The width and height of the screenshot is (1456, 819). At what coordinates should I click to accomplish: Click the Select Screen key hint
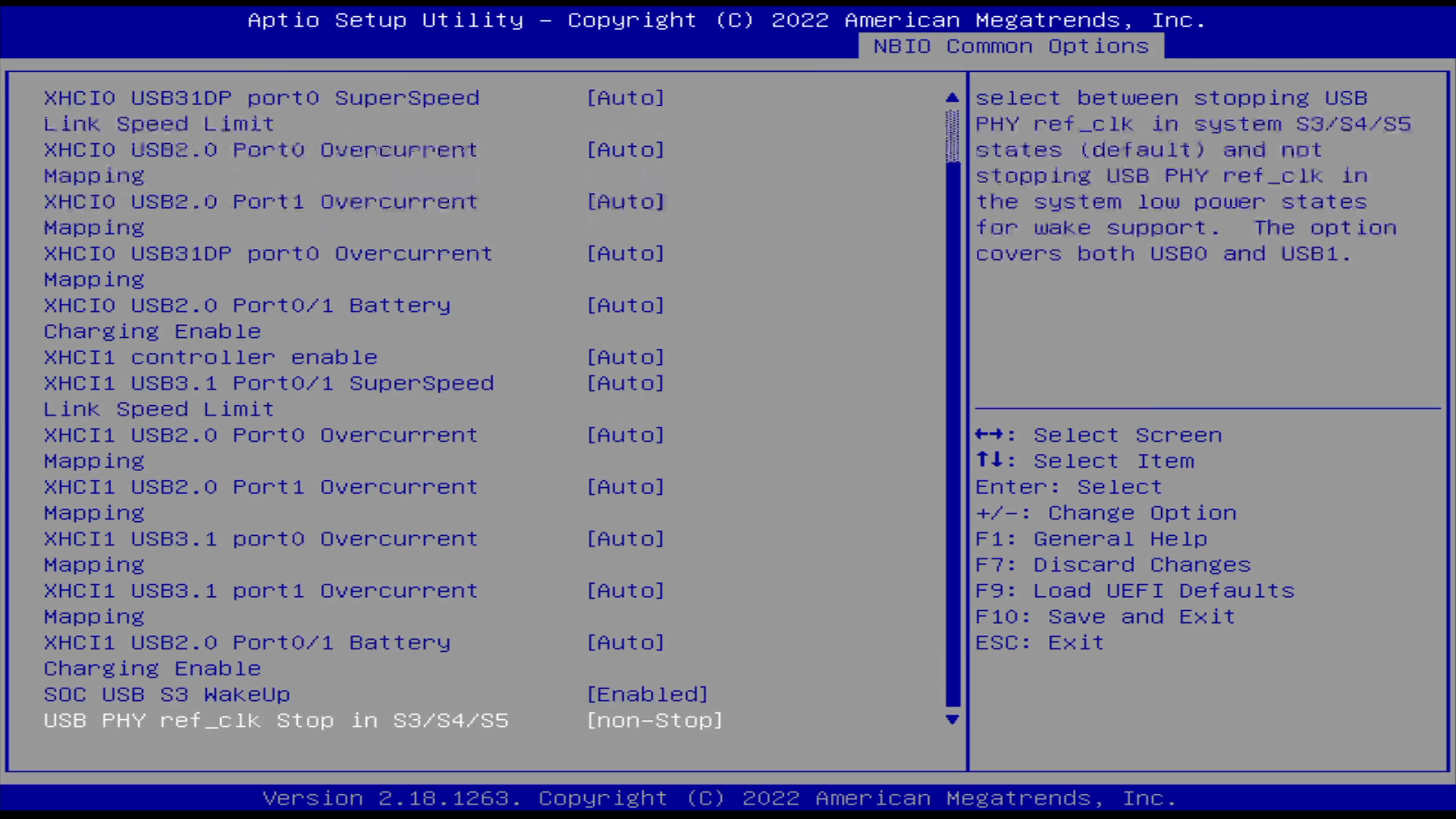[1099, 435]
